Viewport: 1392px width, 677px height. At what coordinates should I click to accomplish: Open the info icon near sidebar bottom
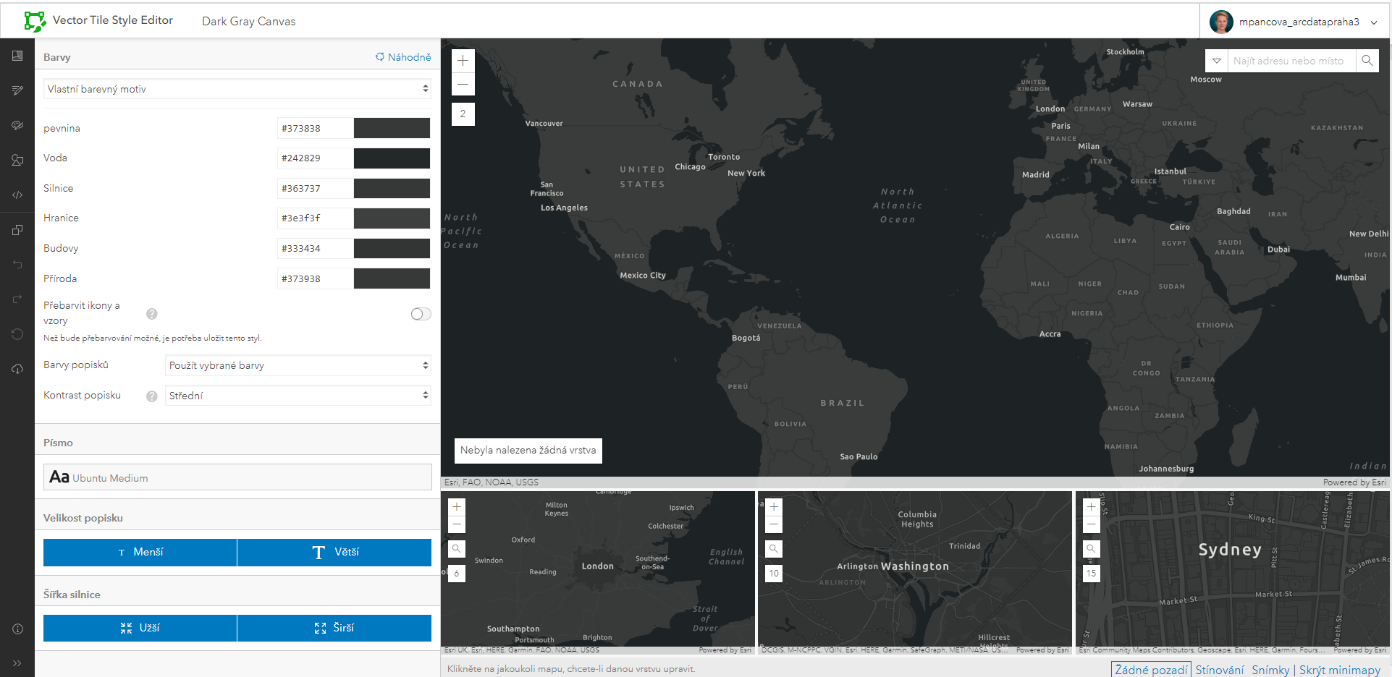coord(17,629)
